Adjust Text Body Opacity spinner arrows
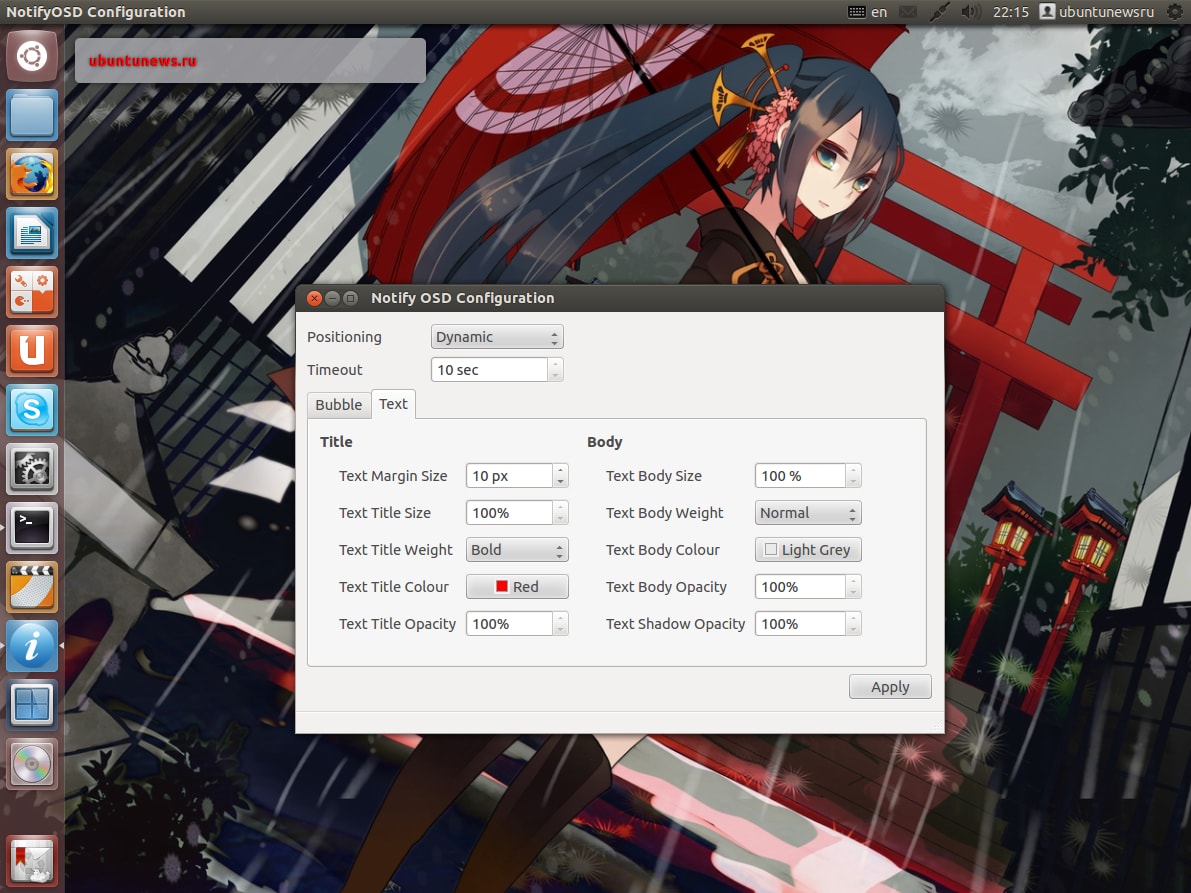 coord(853,586)
